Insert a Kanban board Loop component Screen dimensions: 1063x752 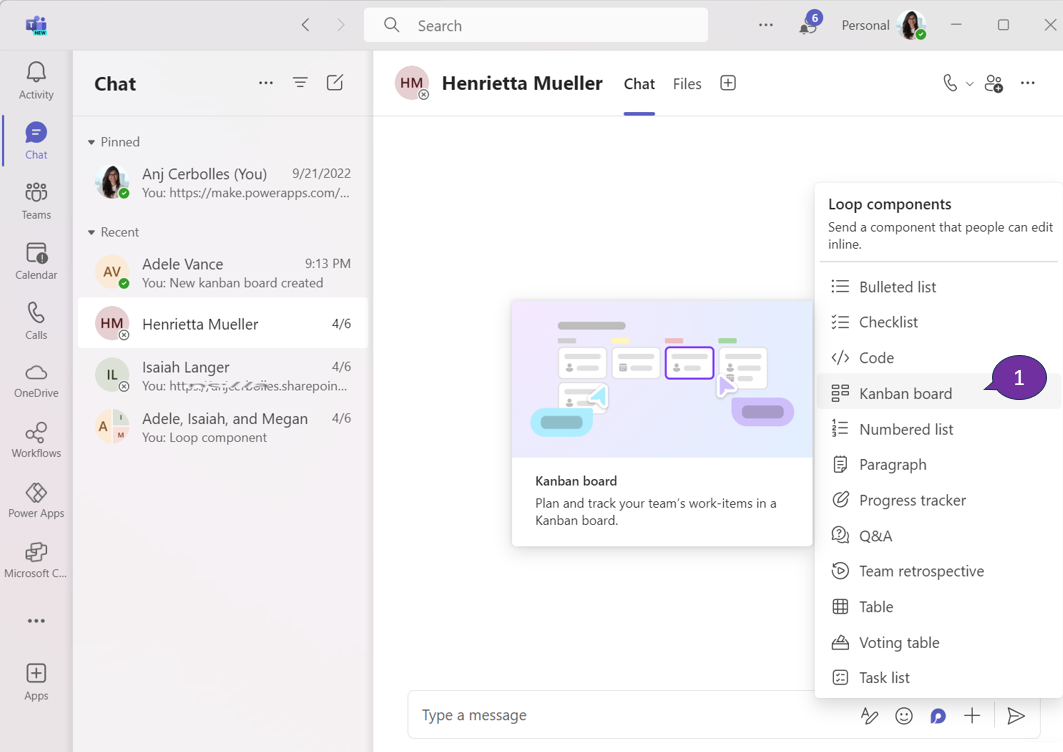coord(908,393)
